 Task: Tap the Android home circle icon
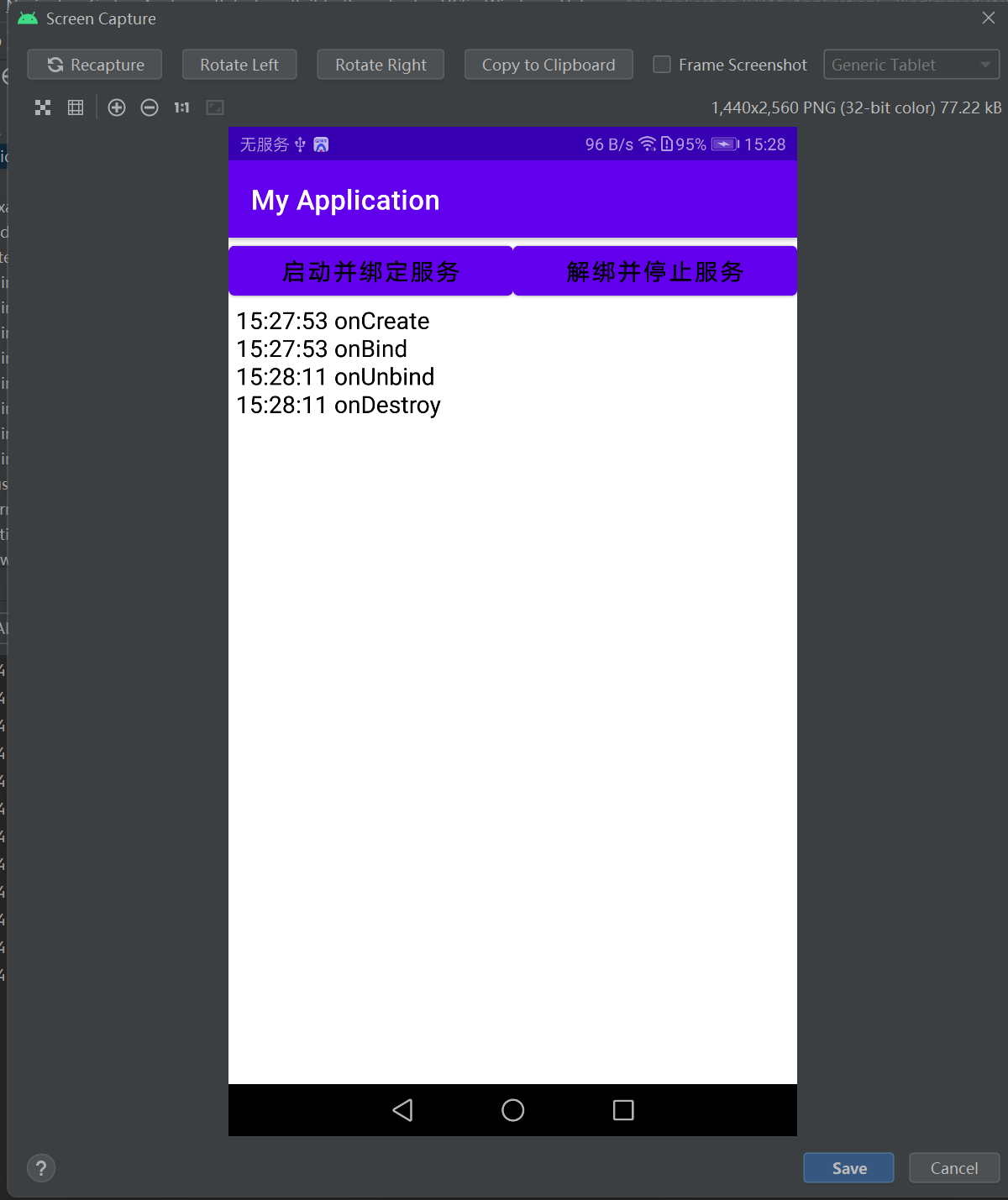point(513,1110)
